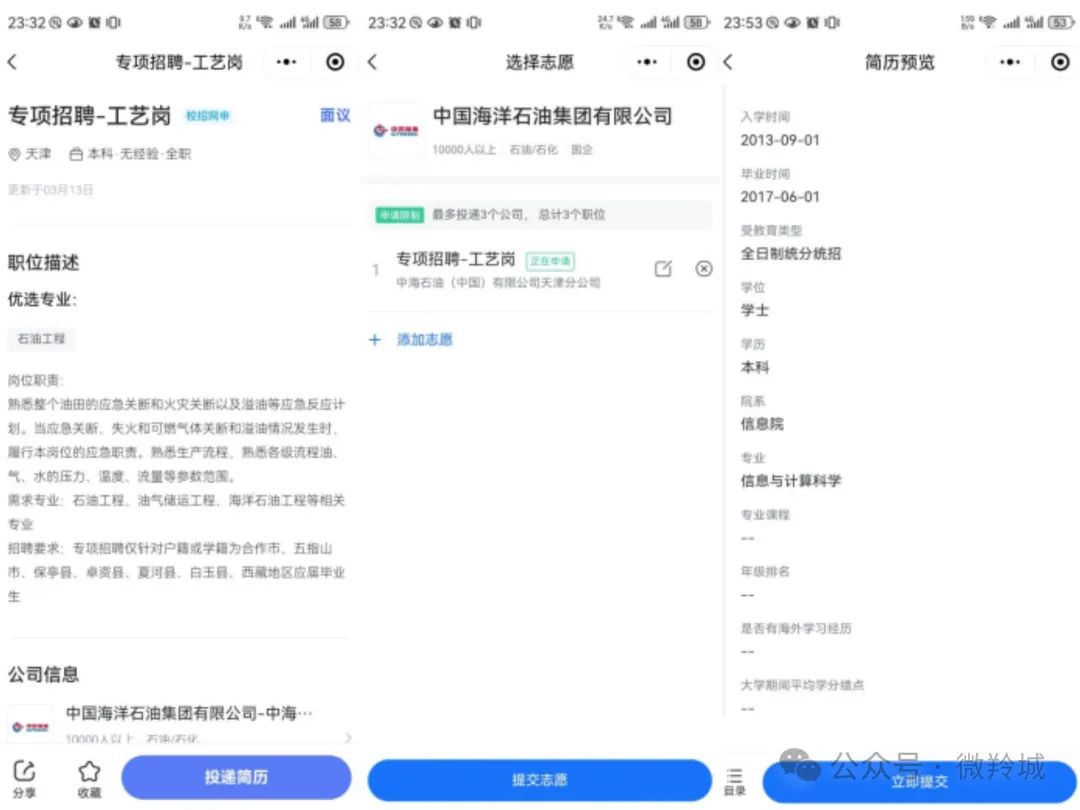Open the more options menu on 选择志愿 page

(646, 61)
